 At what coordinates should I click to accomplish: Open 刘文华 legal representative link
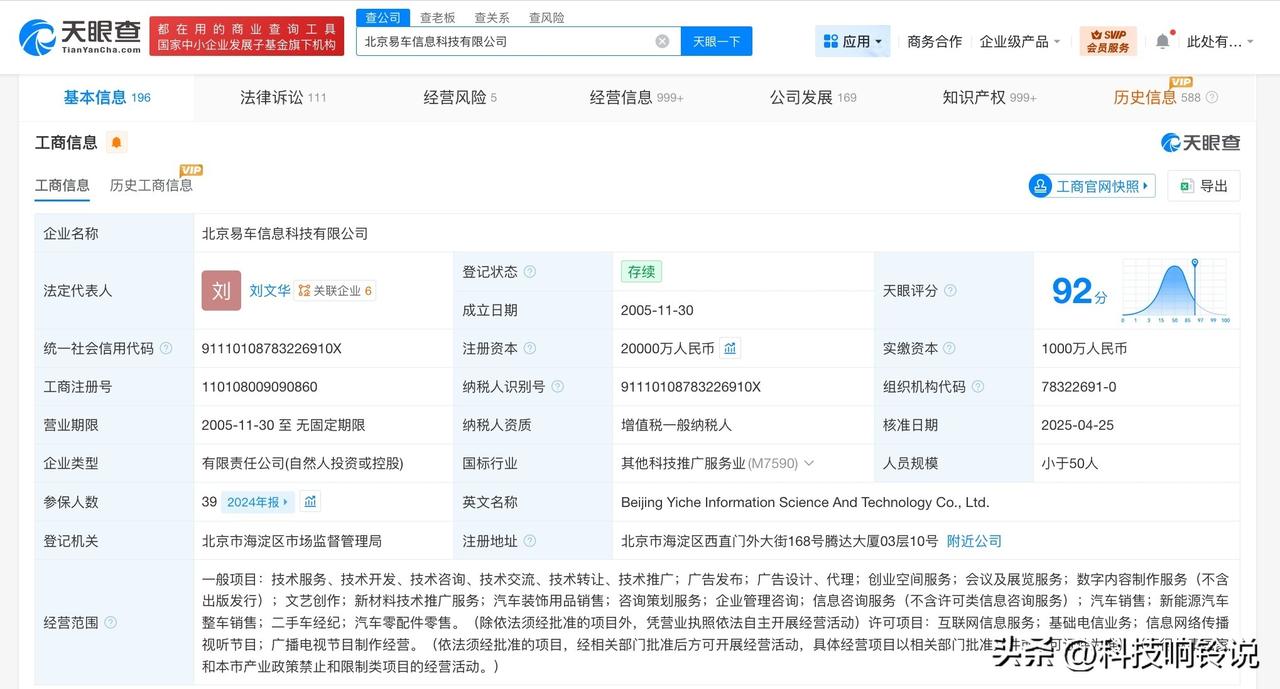click(x=270, y=291)
